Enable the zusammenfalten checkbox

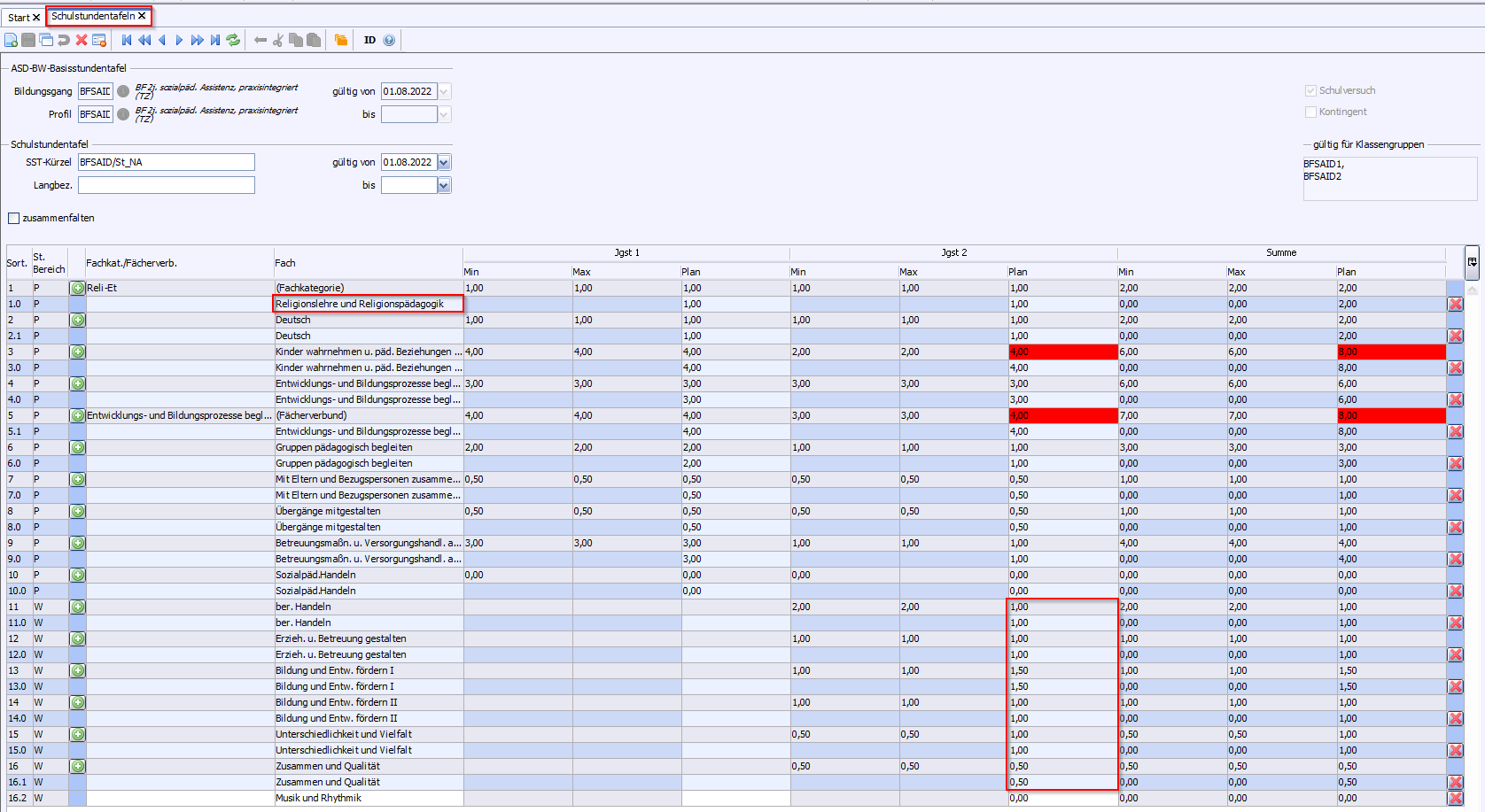tap(14, 218)
